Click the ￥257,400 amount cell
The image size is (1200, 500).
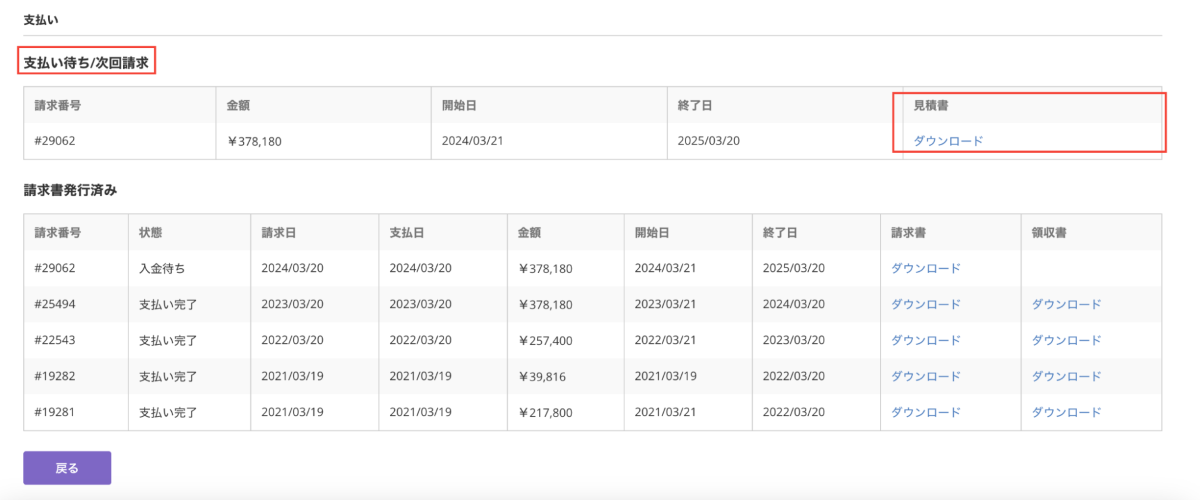pos(545,340)
